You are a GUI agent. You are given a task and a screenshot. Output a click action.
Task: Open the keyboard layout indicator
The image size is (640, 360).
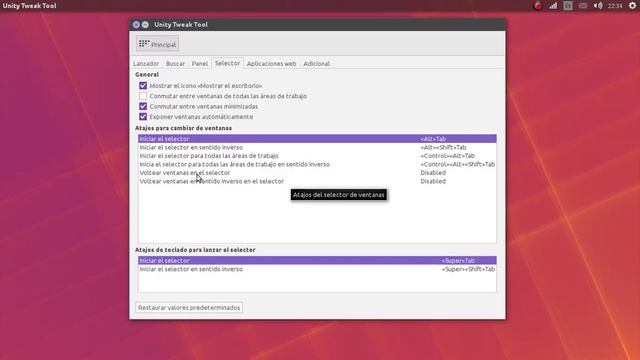coord(568,6)
